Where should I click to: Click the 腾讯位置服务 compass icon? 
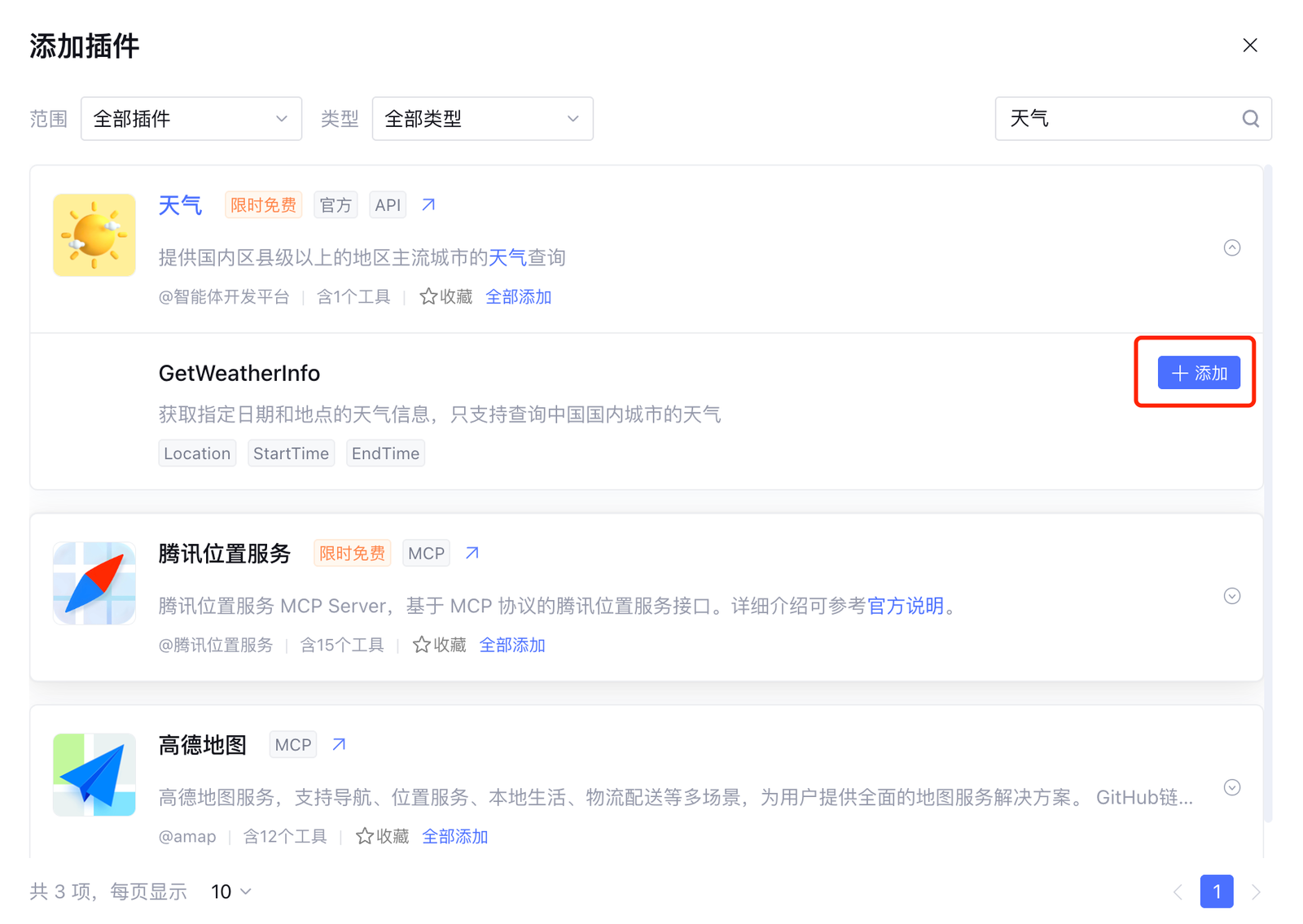tap(94, 584)
